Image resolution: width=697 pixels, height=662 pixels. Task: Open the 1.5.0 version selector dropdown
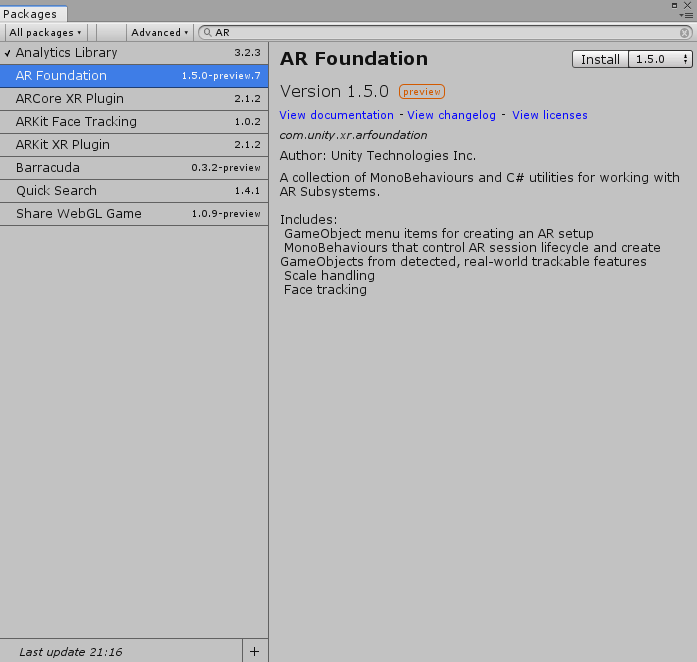(x=661, y=59)
